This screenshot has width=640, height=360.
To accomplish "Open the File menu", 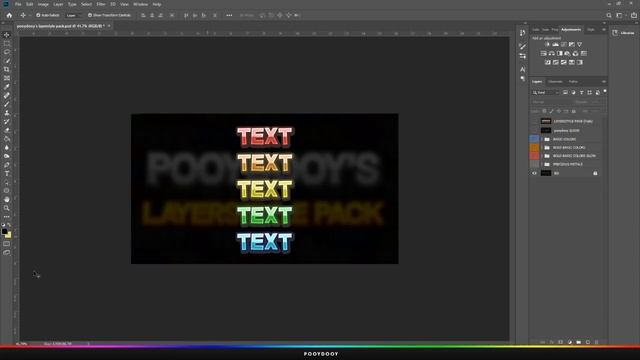I will (x=18, y=4).
